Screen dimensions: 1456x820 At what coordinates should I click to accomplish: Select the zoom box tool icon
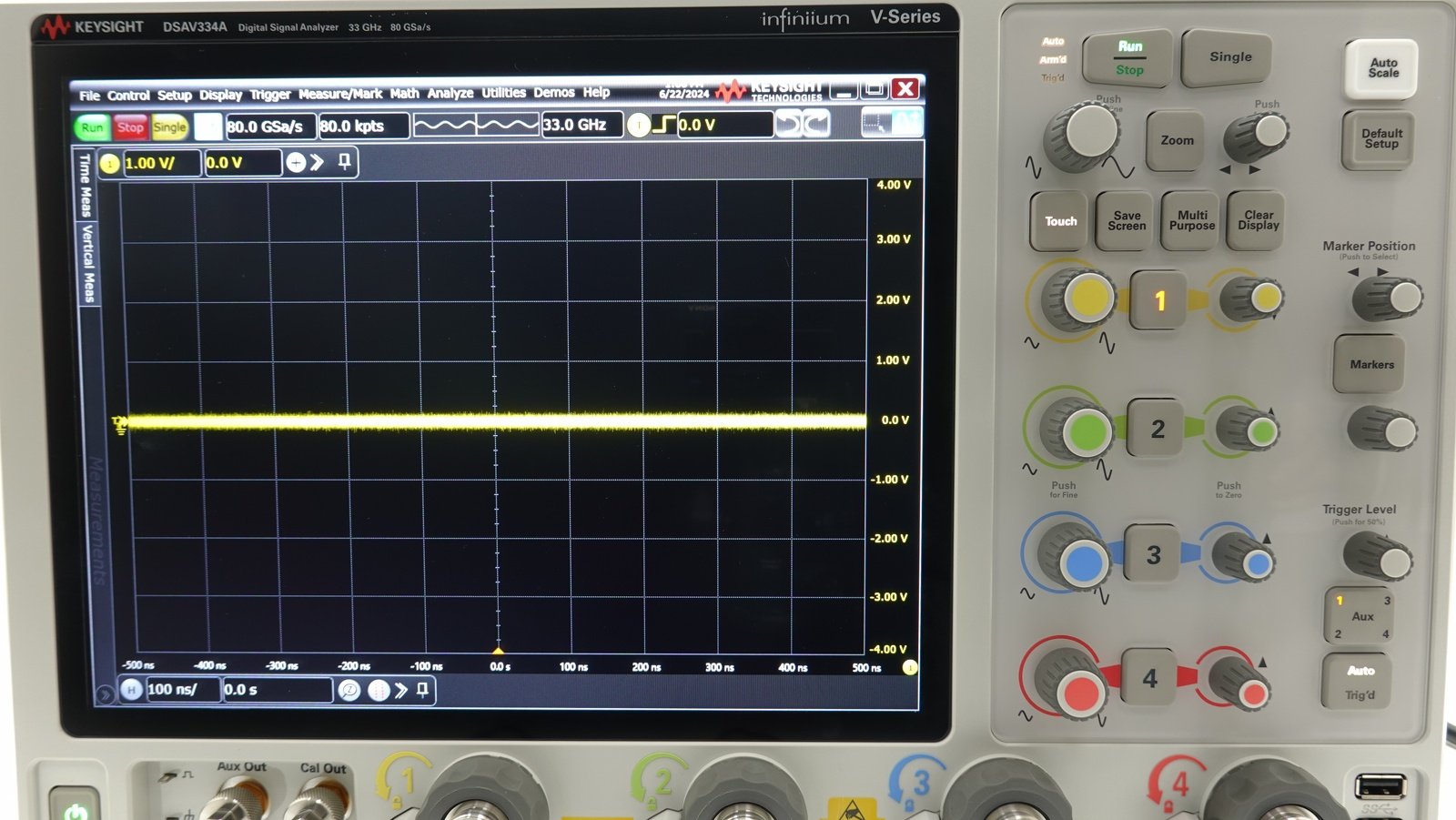pos(875,123)
